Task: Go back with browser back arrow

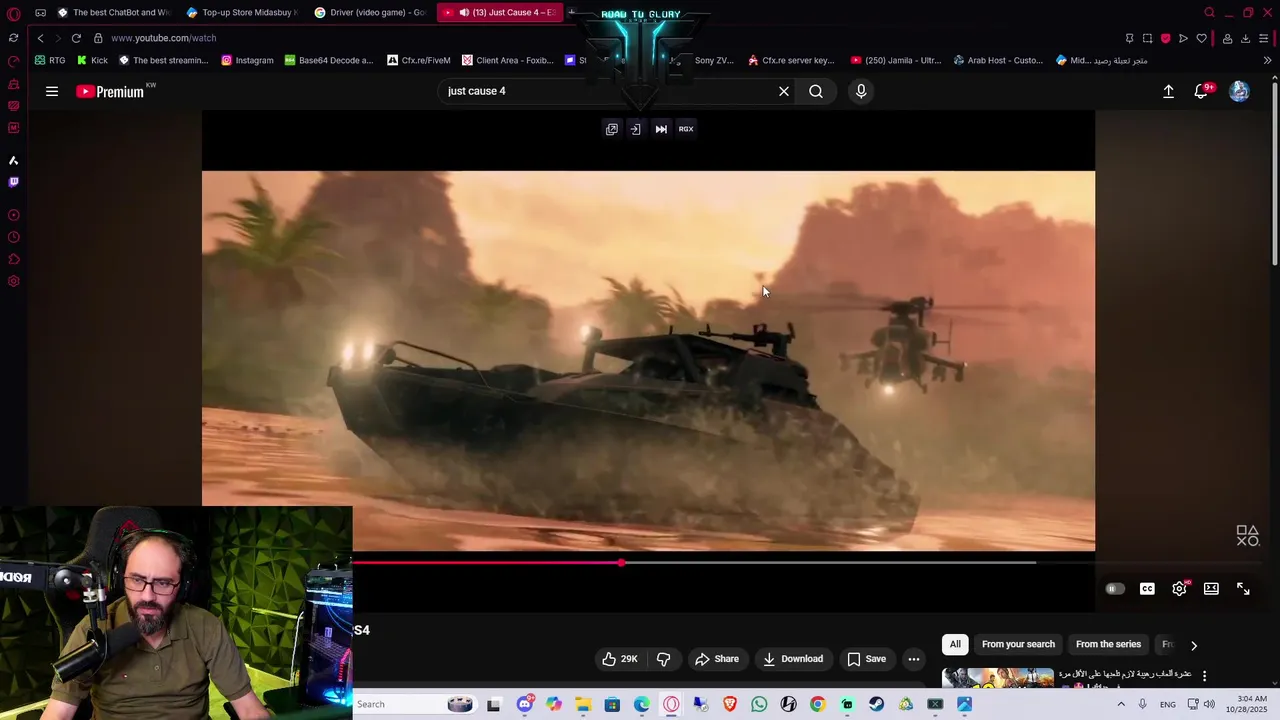Action: [41, 38]
